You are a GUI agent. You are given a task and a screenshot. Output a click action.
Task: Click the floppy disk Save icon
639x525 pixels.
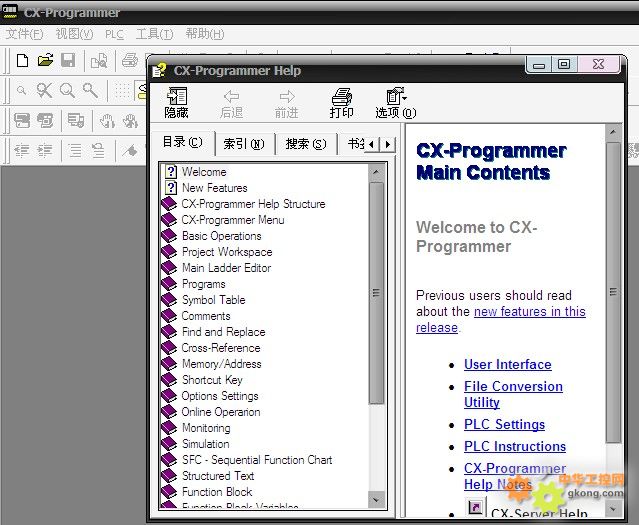(x=68, y=60)
